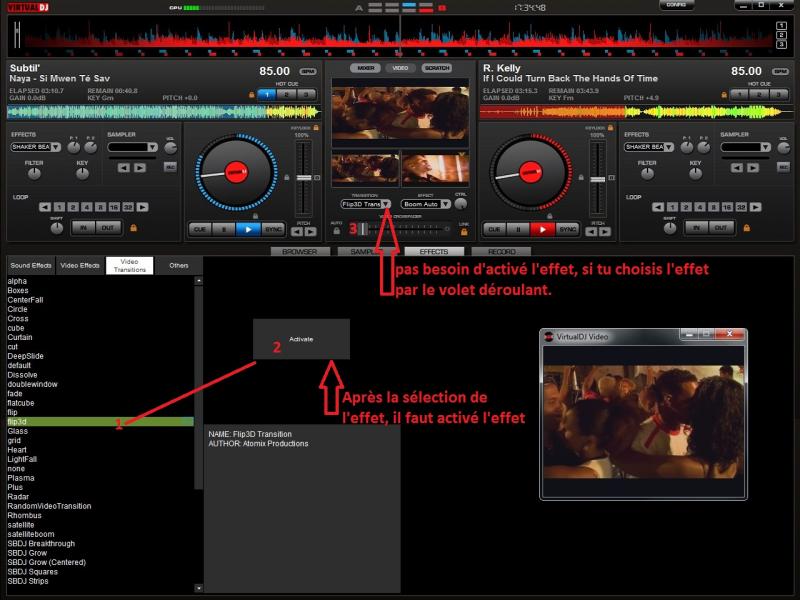Click right sampler next arrow
The height and width of the screenshot is (600, 800).
(753, 167)
